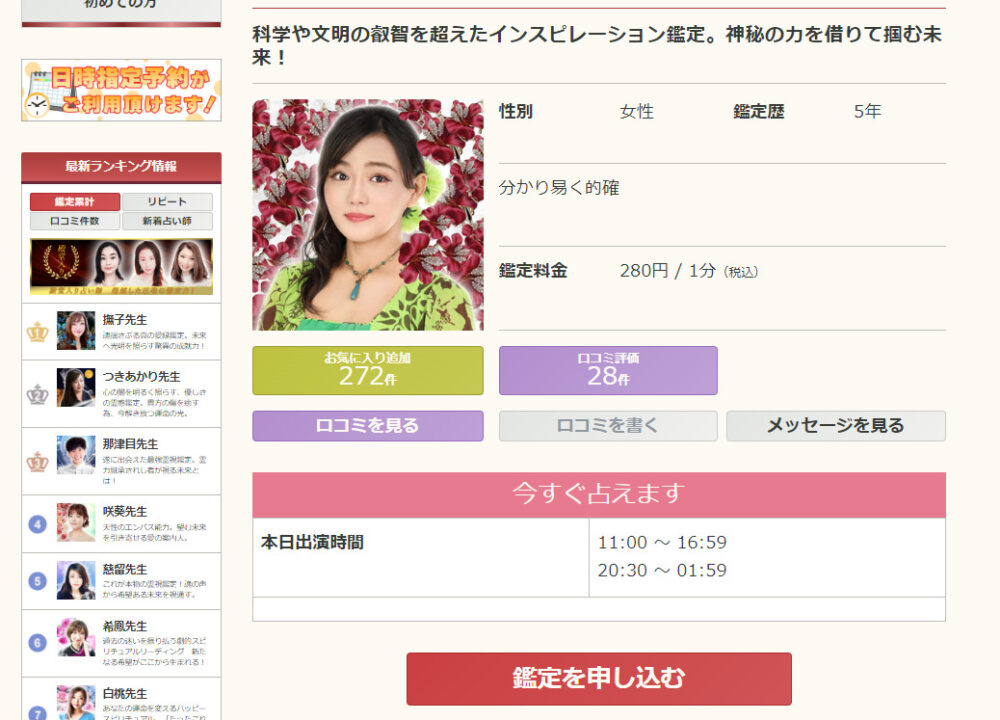Open reviews with the 口コミを見る button
This screenshot has height=720, width=1000.
(368, 426)
